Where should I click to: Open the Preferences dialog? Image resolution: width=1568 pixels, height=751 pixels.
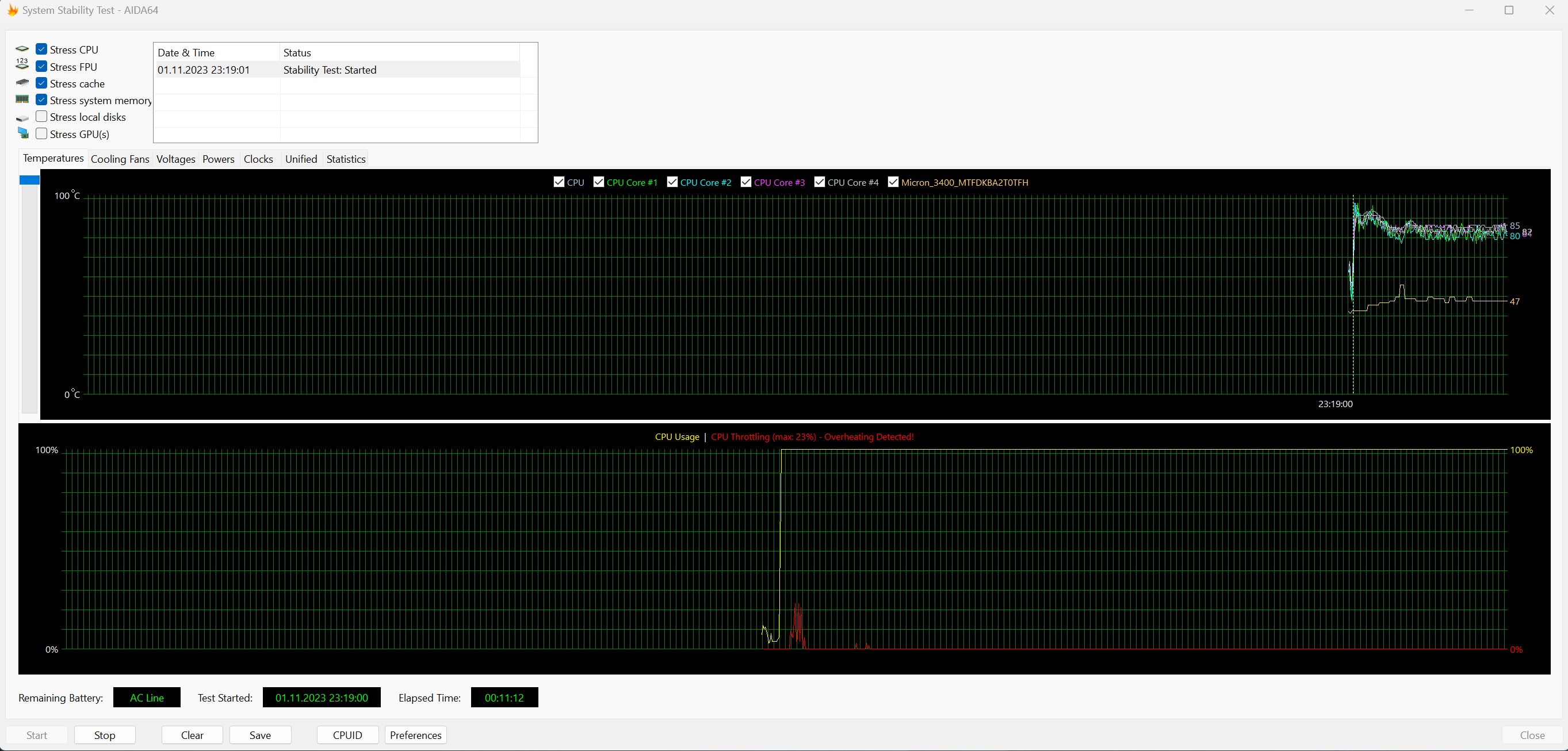(416, 734)
